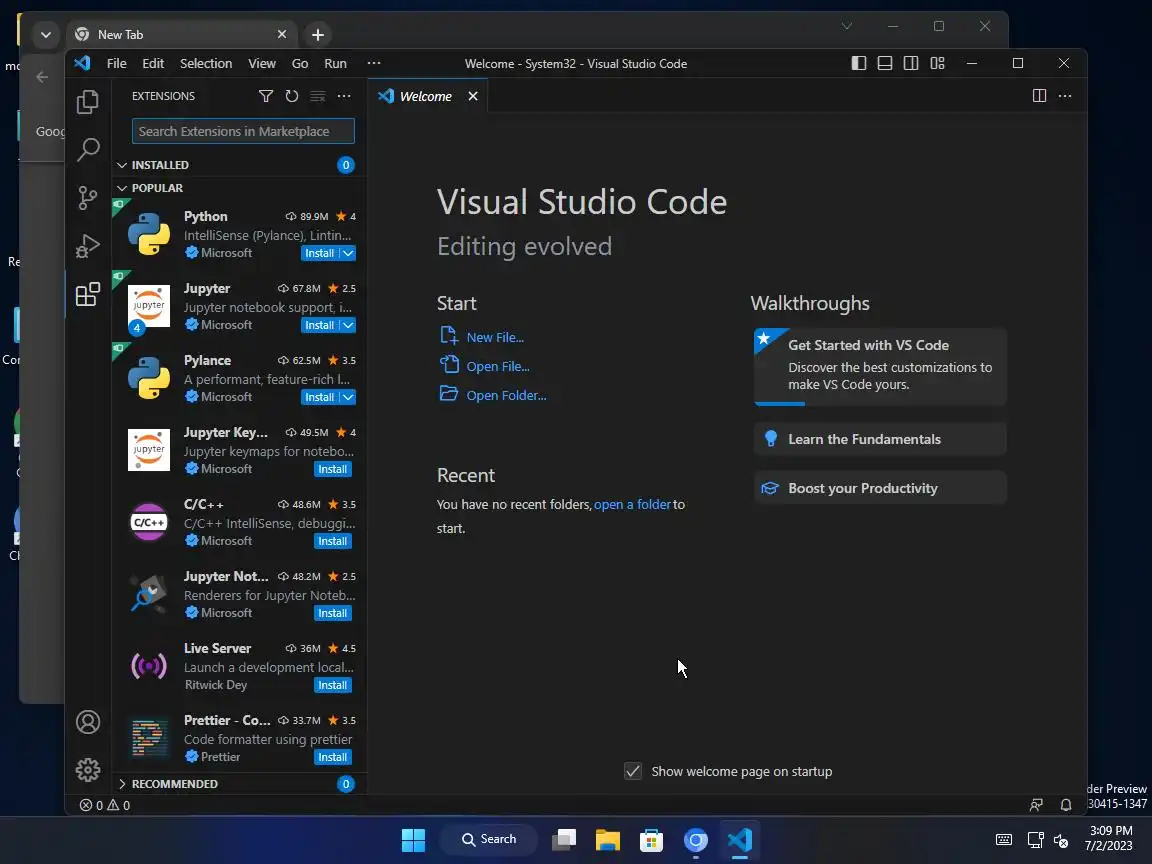Open File Explorer from taskbar
1152x864 pixels.
click(608, 840)
